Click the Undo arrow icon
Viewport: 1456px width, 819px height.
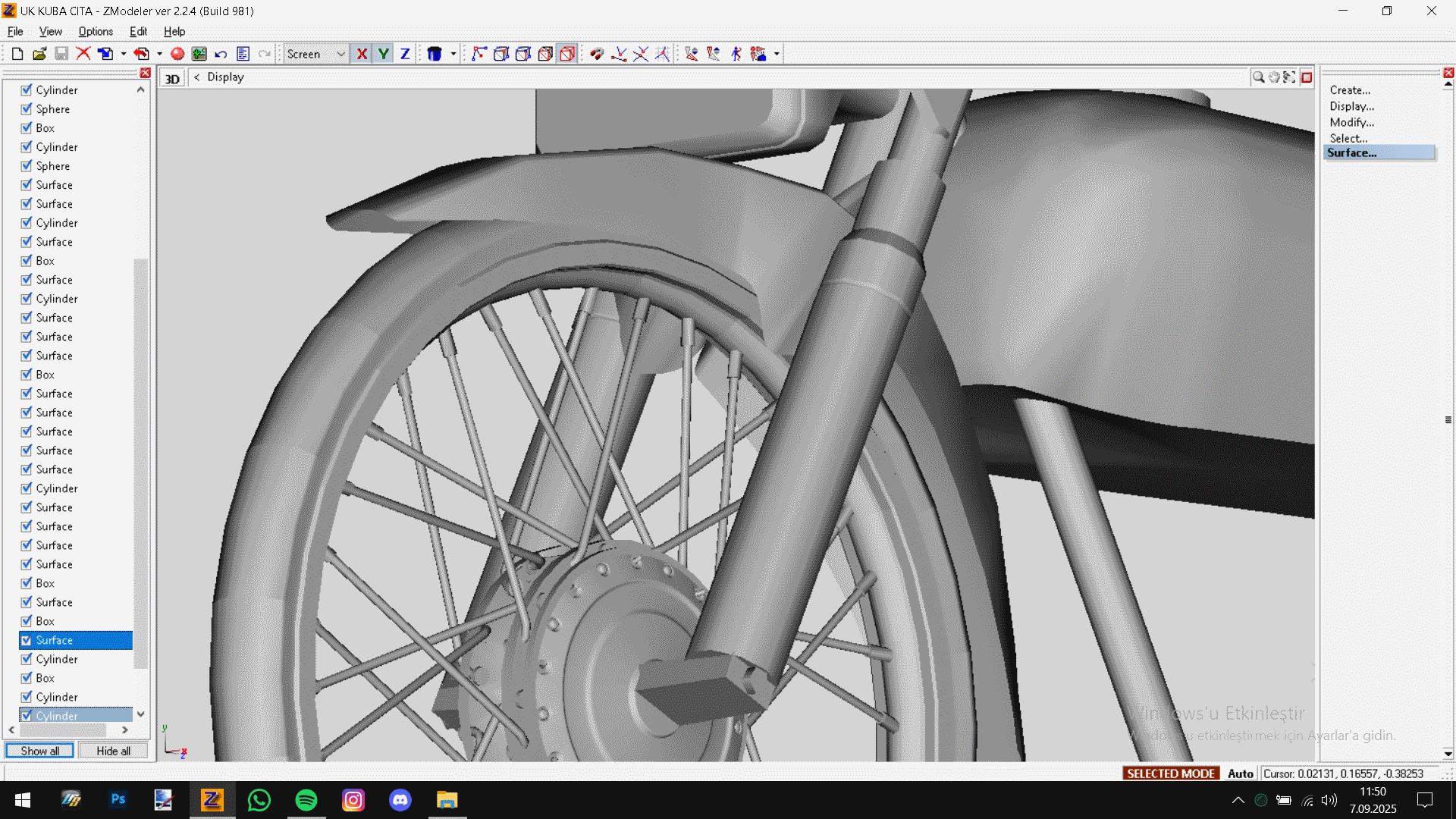tap(221, 54)
